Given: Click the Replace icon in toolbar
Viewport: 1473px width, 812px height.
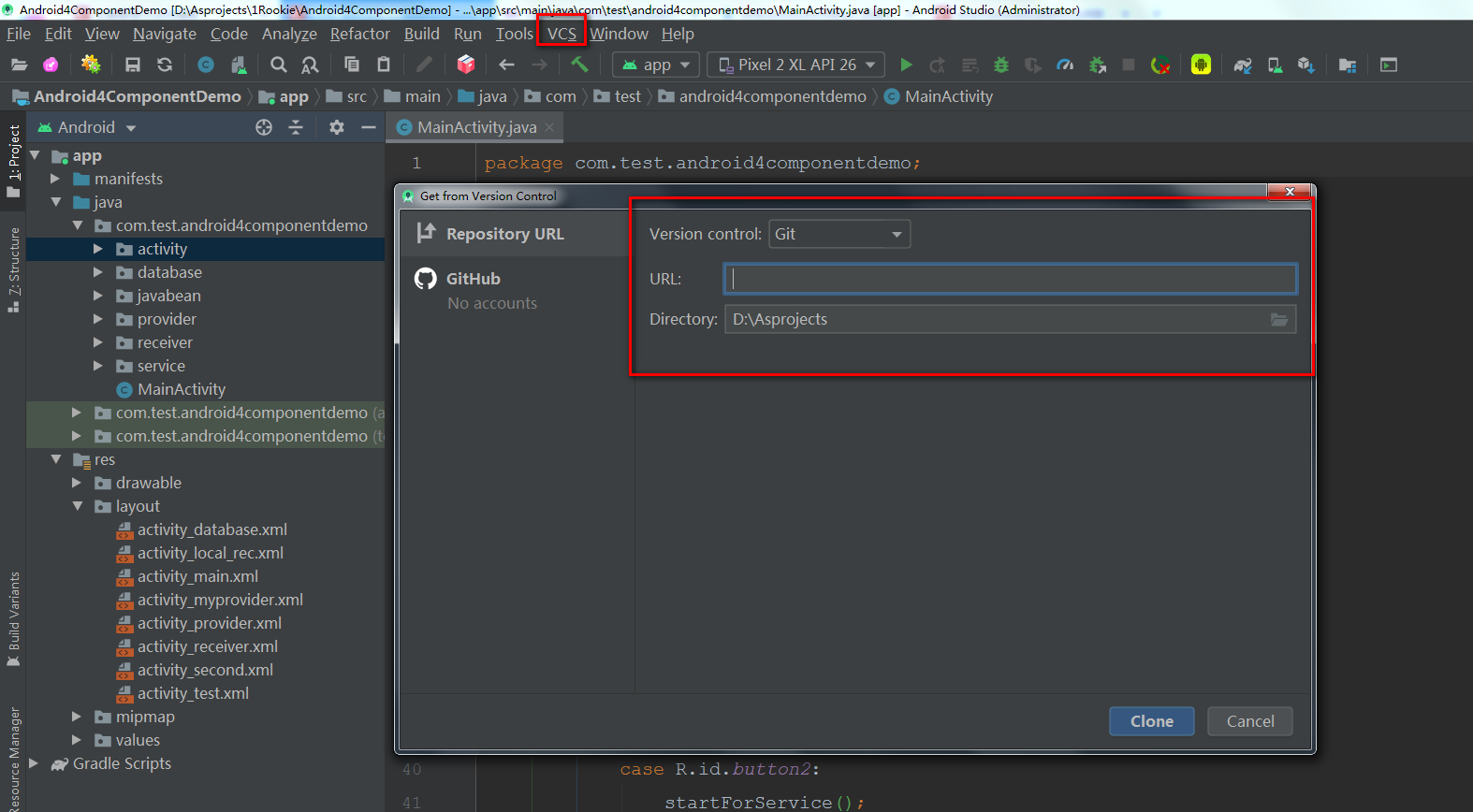Looking at the screenshot, I should click(x=310, y=65).
